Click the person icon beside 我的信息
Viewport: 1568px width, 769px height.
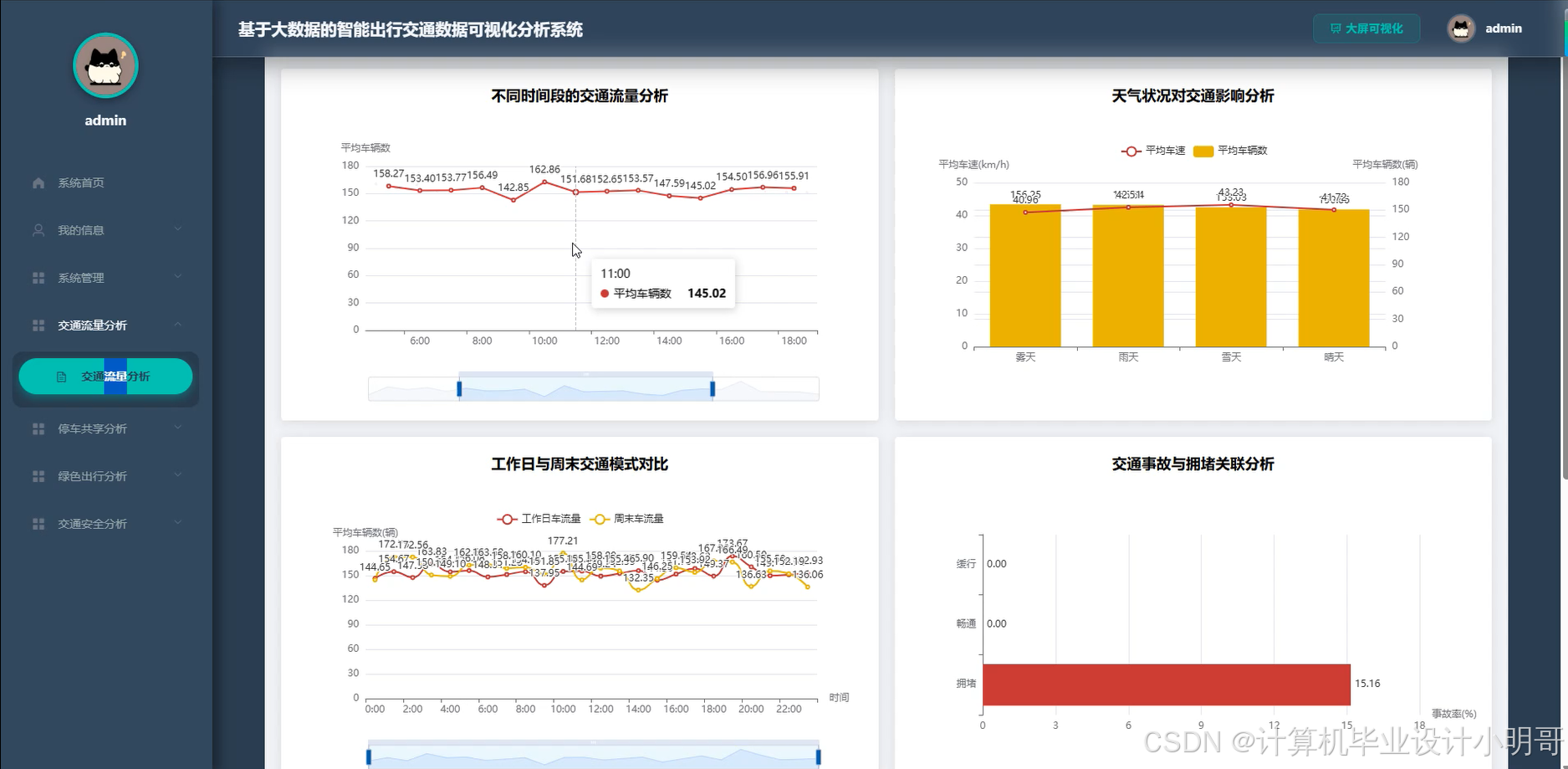(38, 230)
